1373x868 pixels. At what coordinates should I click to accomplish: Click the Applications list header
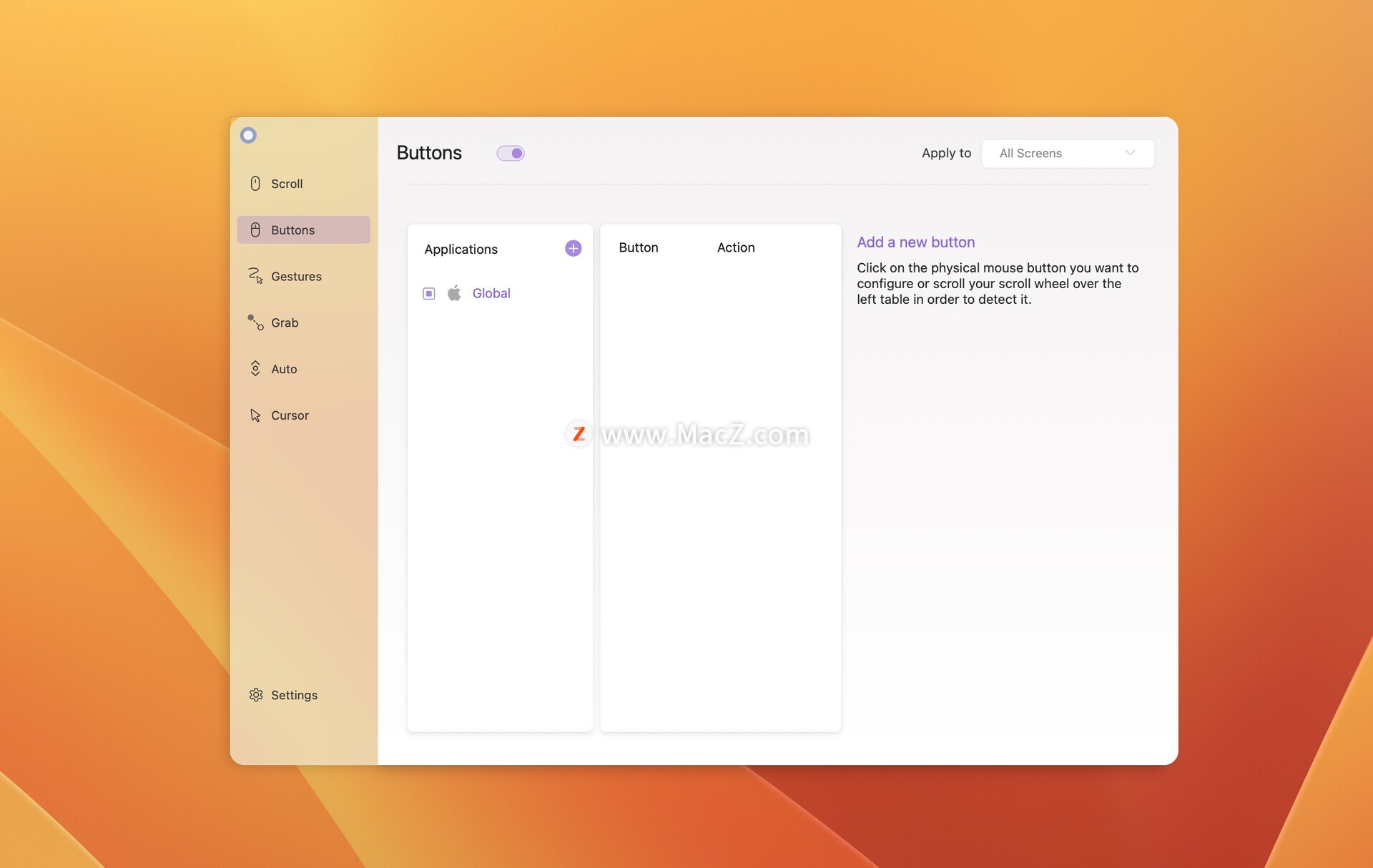[461, 249]
